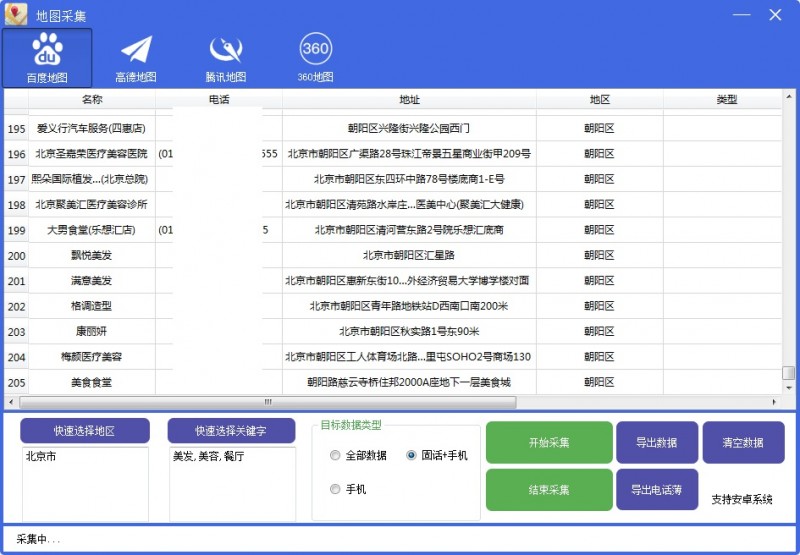Click the 导出数据 export button
Viewport: 800px width, 555px height.
coord(657,443)
